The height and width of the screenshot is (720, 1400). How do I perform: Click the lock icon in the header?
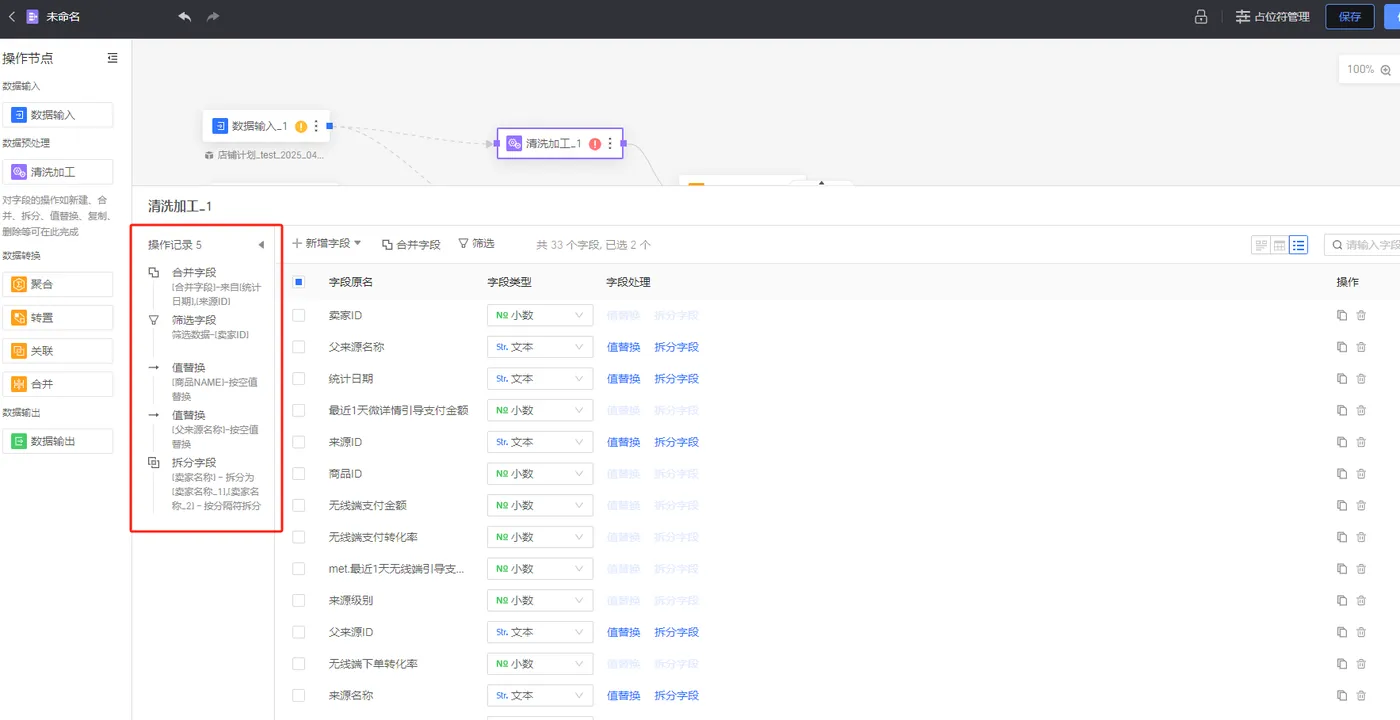coord(1201,17)
